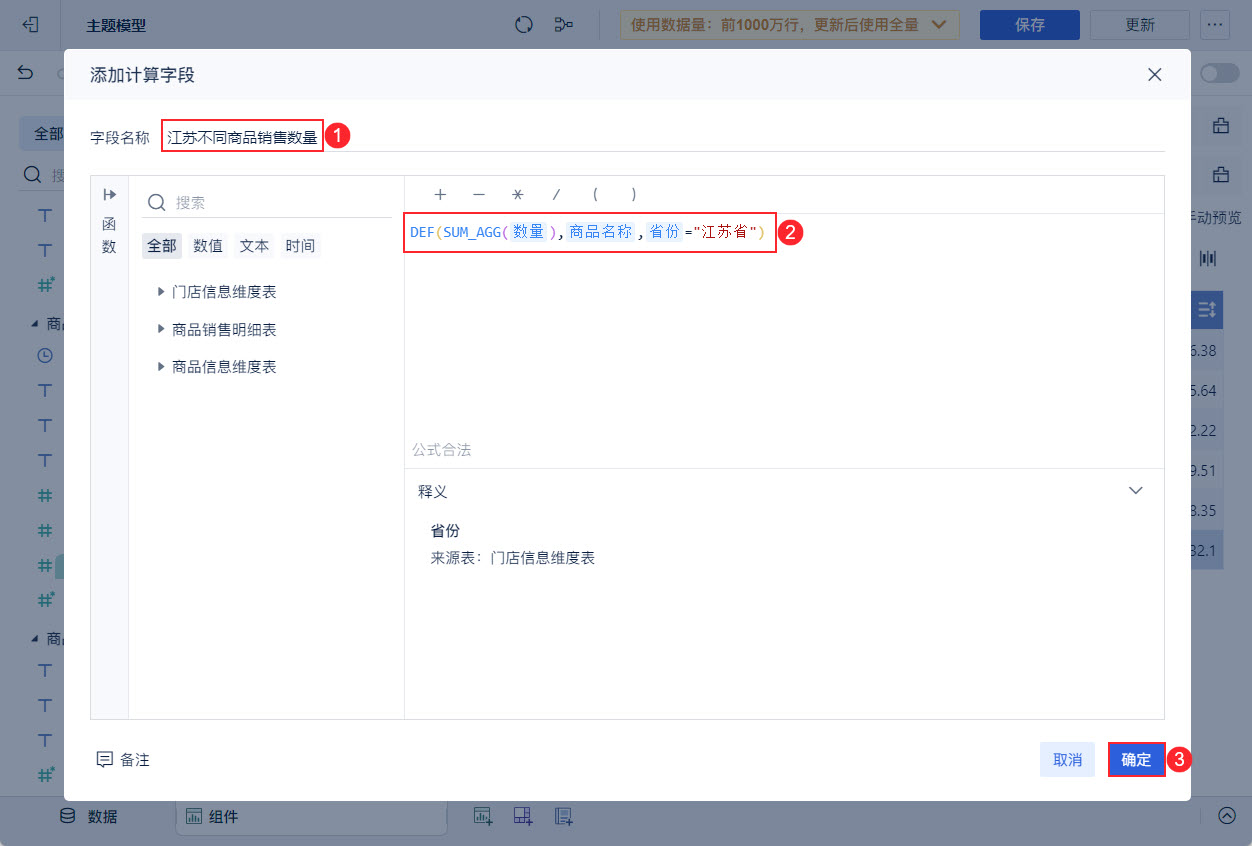Image resolution: width=1252 pixels, height=846 pixels.
Task: Expand the 门店信息维度表 tree node
Action: tap(161, 292)
